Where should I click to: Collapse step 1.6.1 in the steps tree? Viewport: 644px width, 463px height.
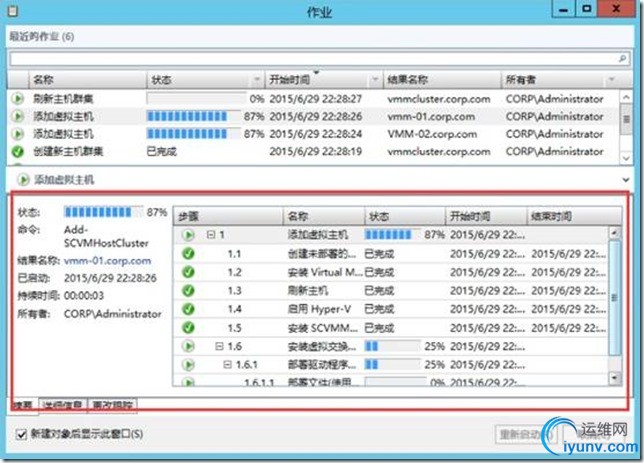(x=227, y=364)
